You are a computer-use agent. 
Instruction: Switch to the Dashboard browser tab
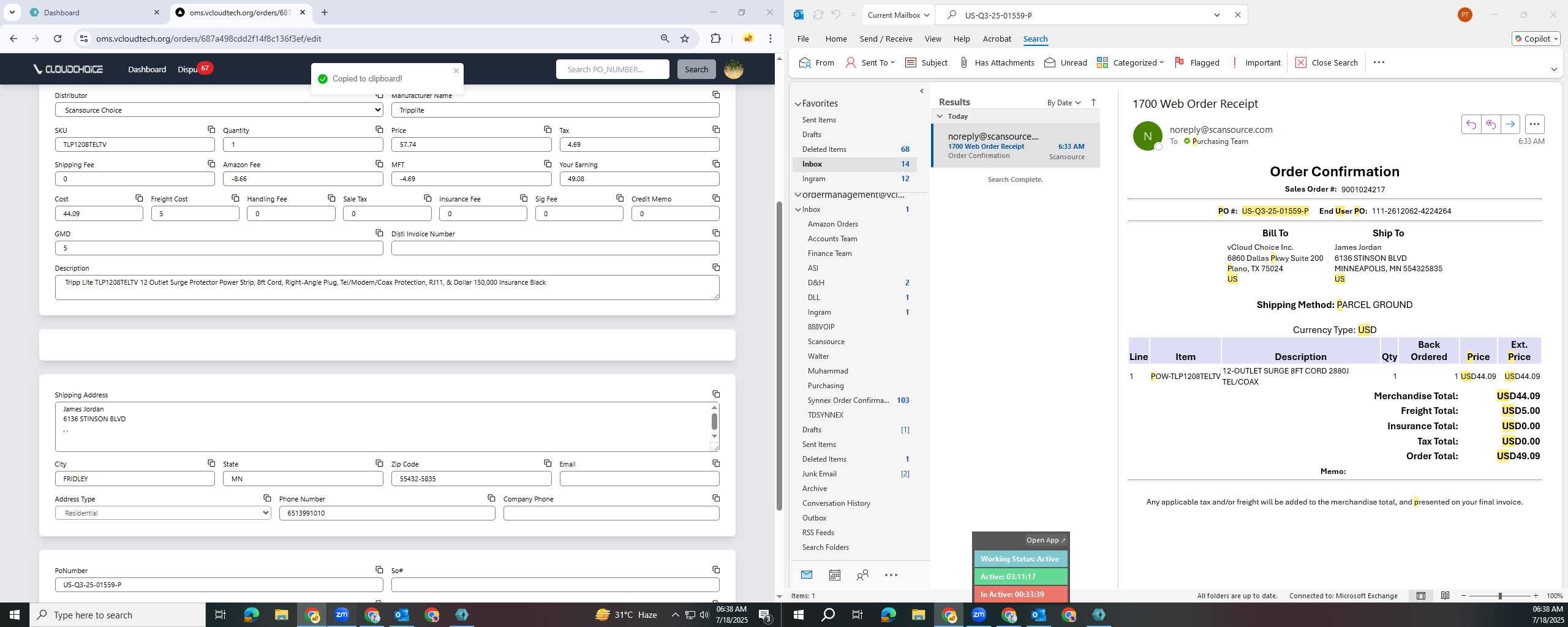(x=95, y=12)
